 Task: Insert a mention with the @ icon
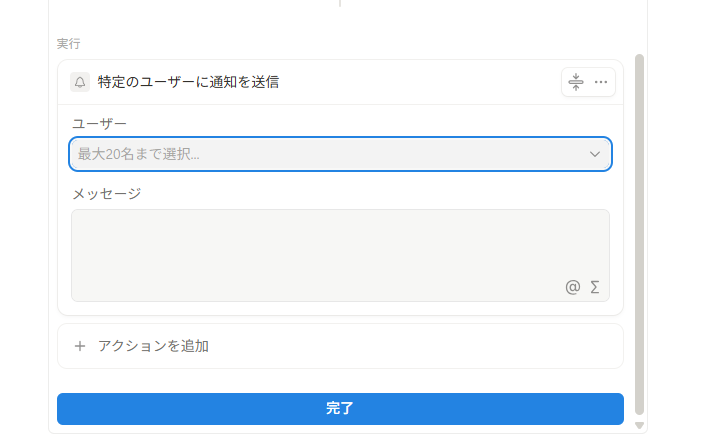pyautogui.click(x=573, y=287)
